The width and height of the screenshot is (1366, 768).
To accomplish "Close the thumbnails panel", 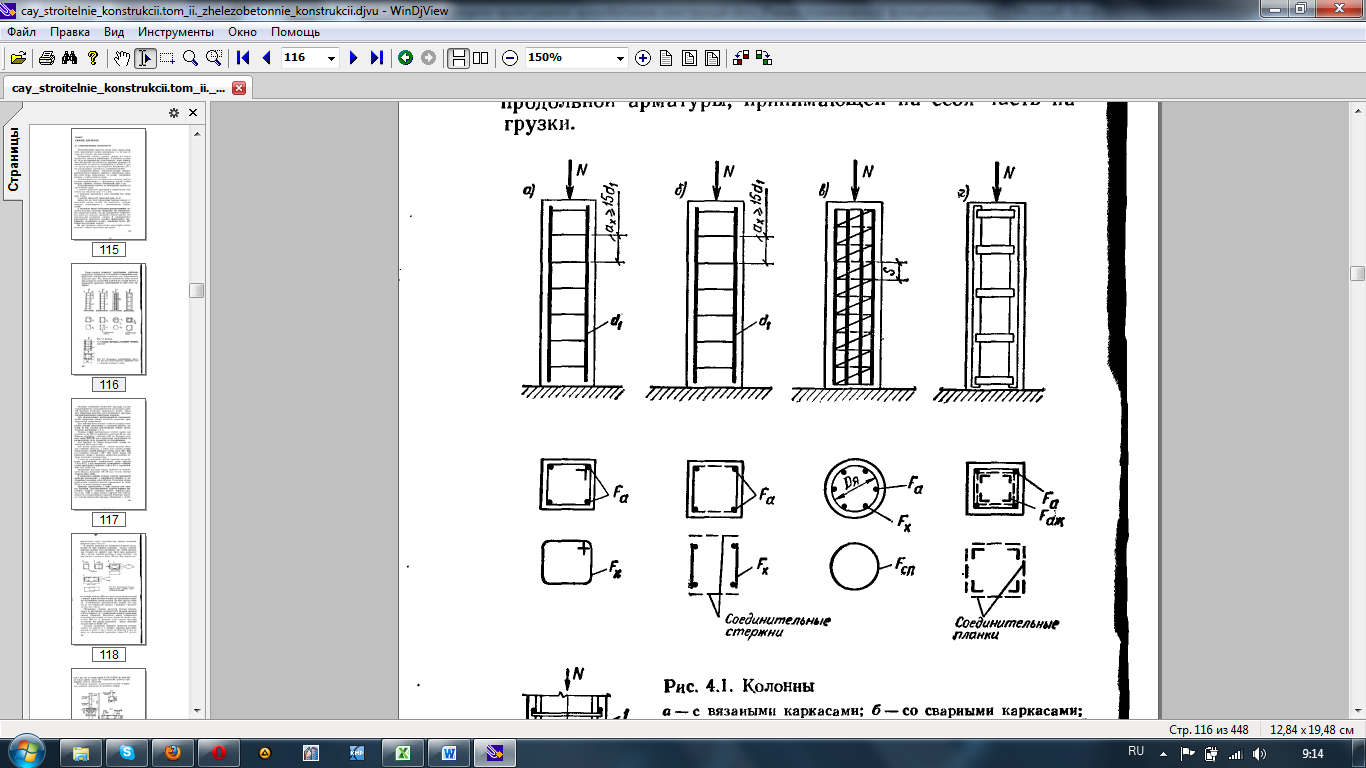I will (193, 113).
